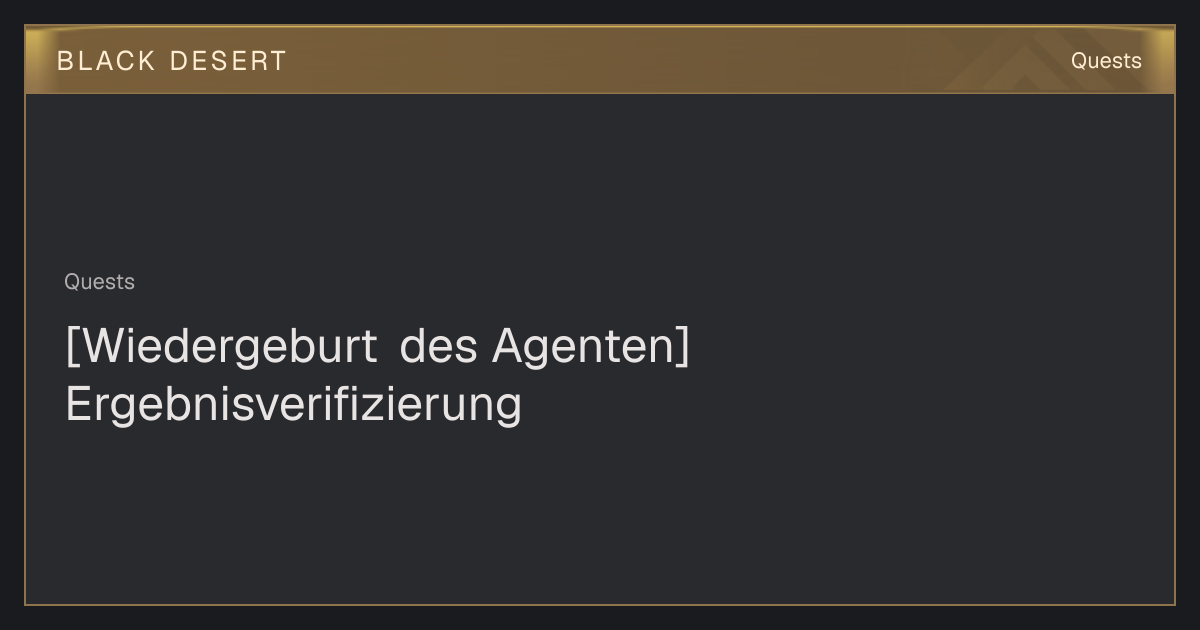Click the dark card area above the breadcrumb
The height and width of the screenshot is (630, 1200).
tap(600, 180)
